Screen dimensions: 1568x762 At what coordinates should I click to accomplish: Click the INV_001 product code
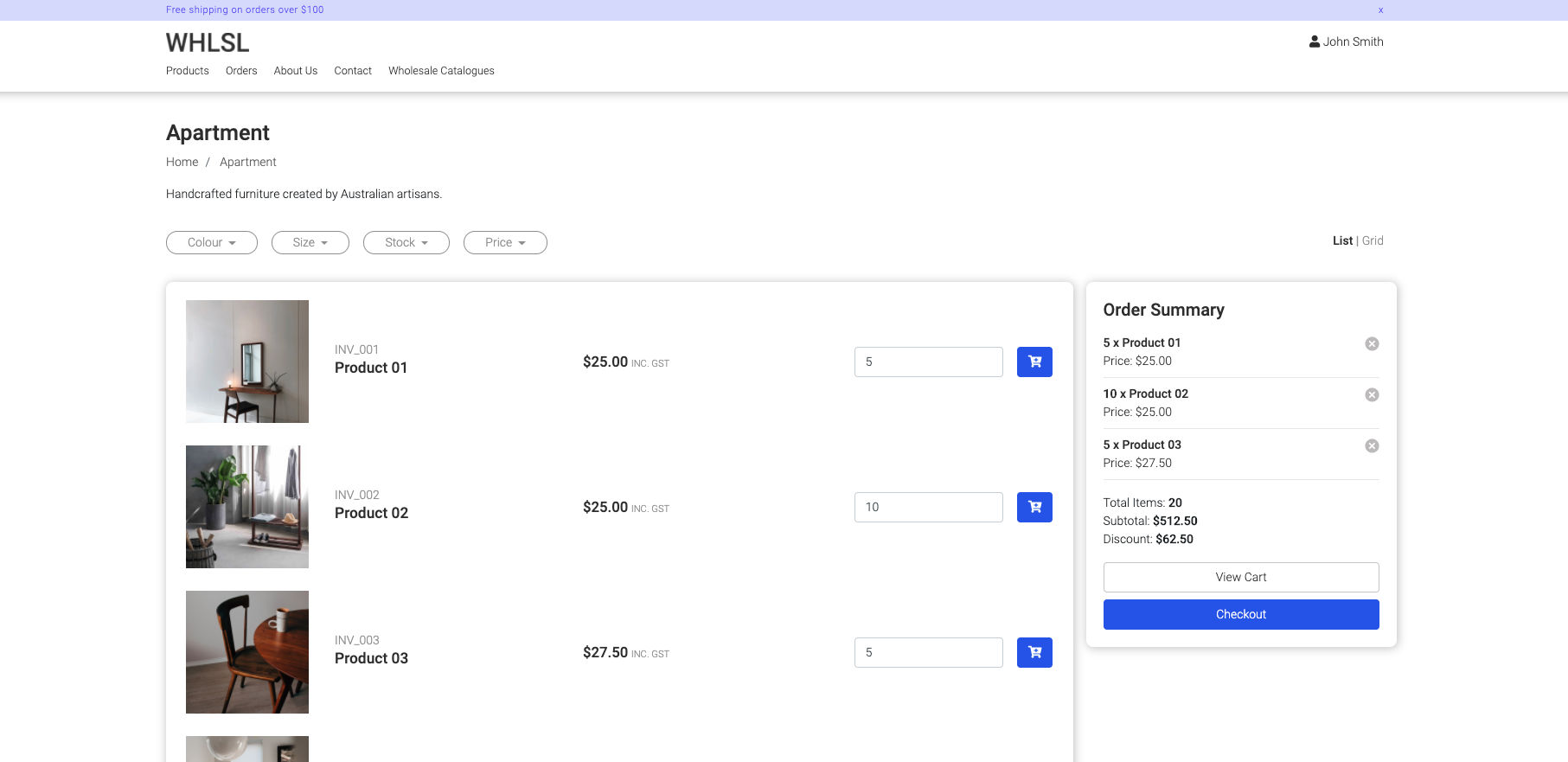click(x=356, y=349)
